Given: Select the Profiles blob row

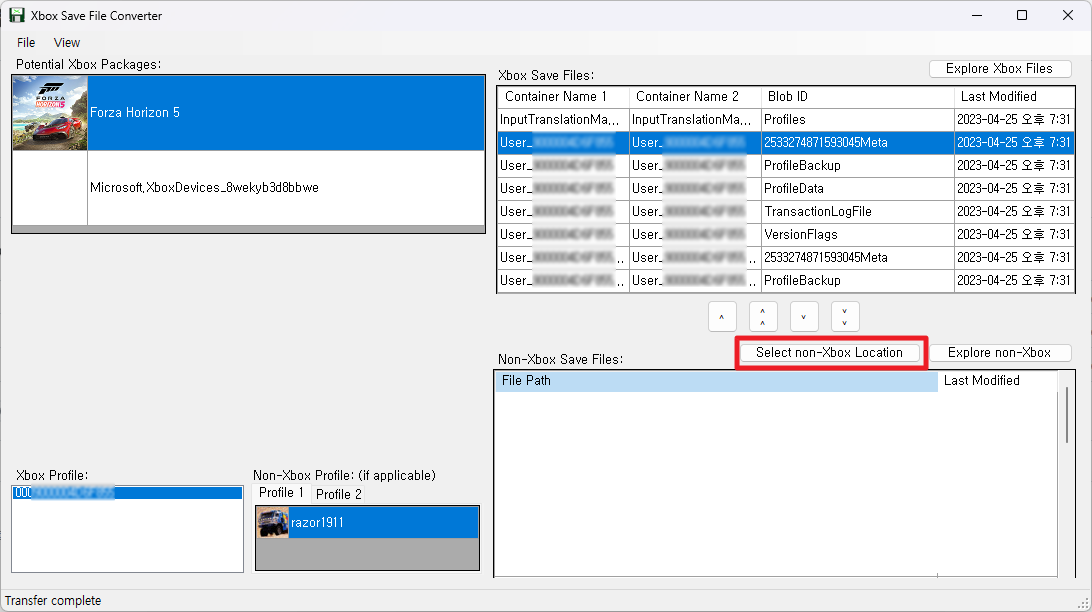Looking at the screenshot, I should tap(786, 120).
